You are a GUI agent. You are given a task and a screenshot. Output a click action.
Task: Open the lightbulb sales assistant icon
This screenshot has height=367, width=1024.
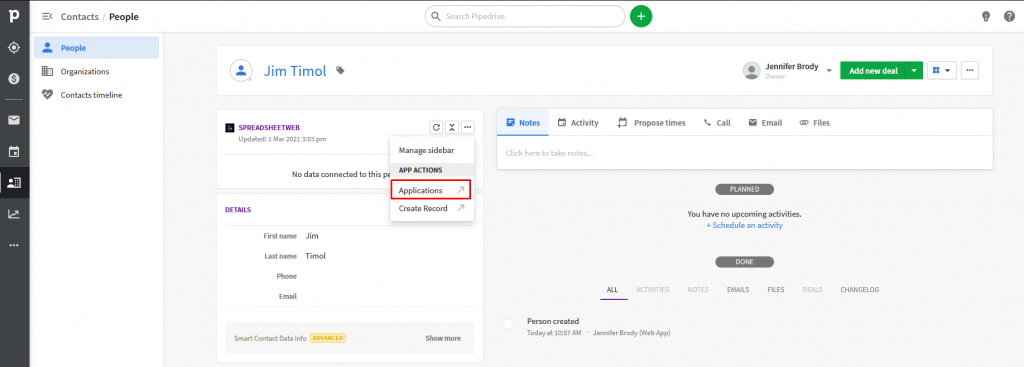point(986,16)
